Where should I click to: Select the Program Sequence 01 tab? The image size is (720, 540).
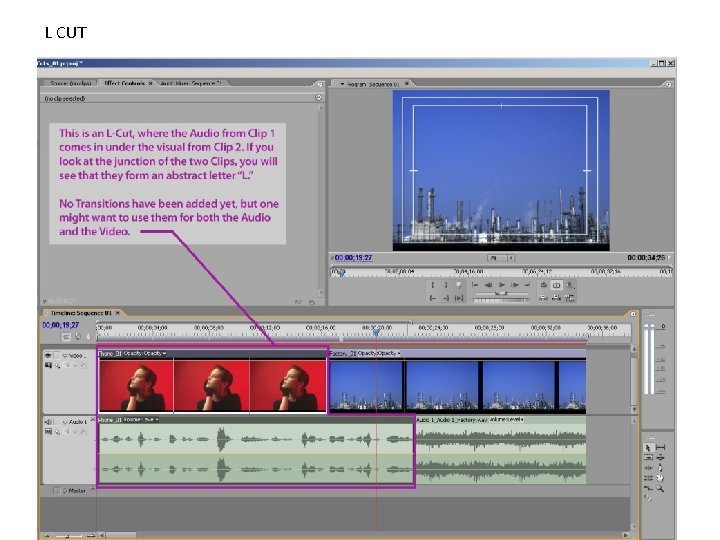pos(372,84)
